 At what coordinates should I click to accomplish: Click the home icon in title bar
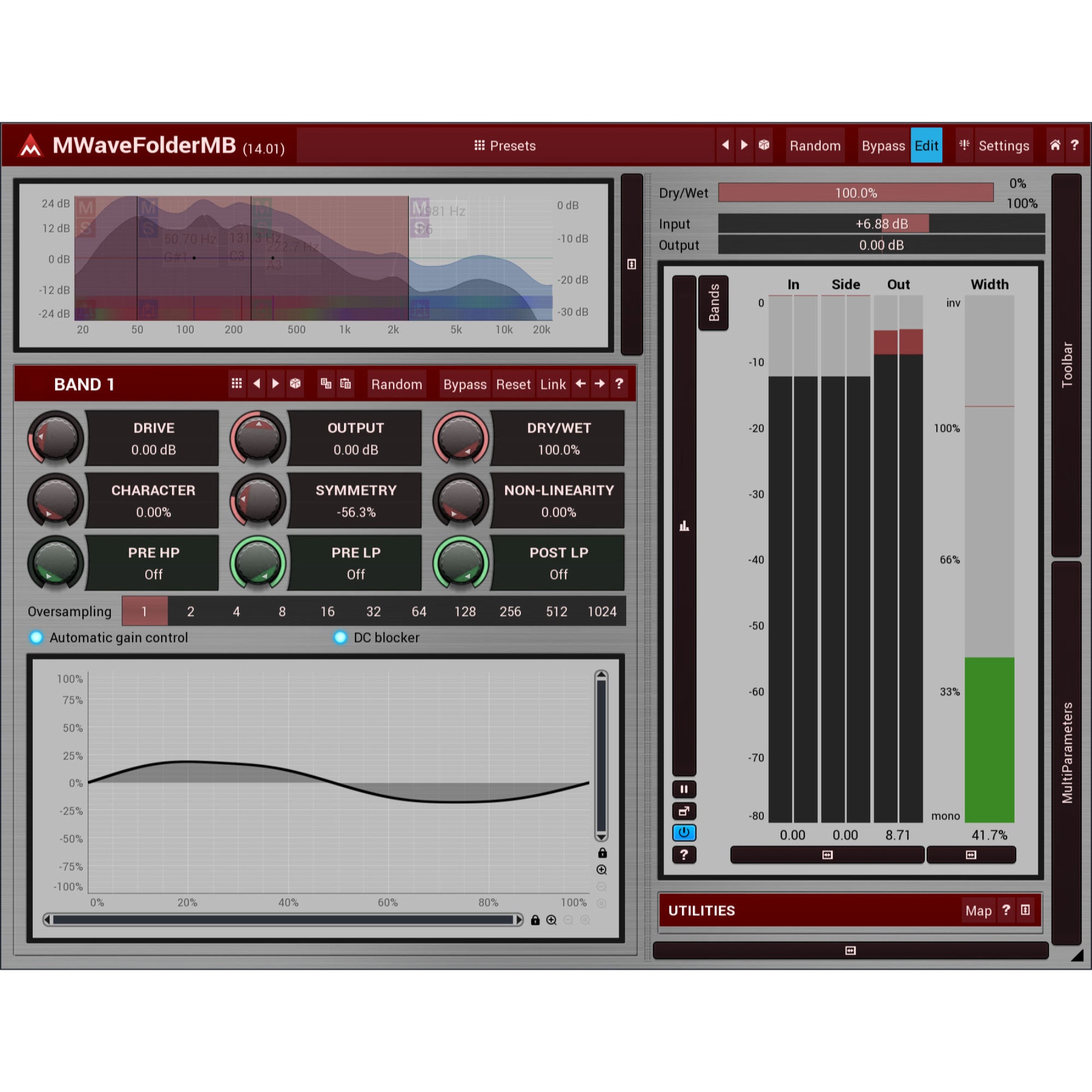tap(1055, 145)
